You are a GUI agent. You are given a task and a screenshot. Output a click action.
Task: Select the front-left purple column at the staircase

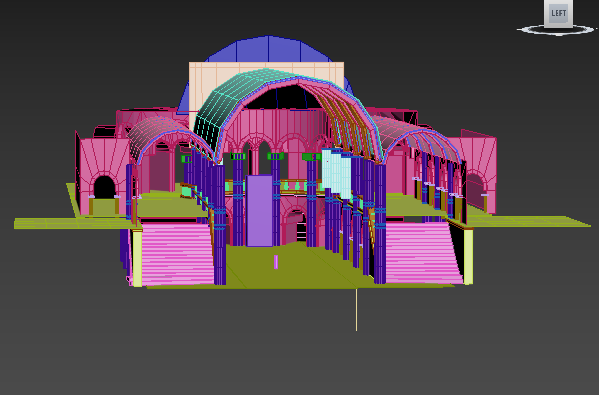click(x=220, y=225)
